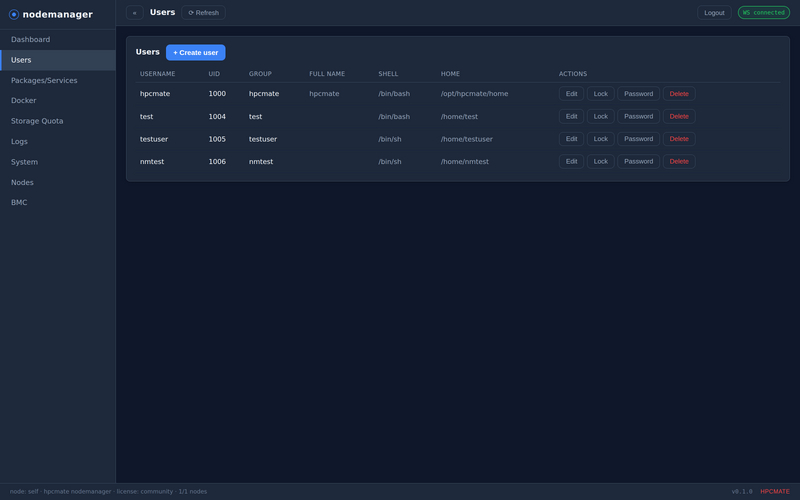Click the HPCMATE footer link
Image resolution: width=800 pixels, height=500 pixels.
[x=774, y=492]
